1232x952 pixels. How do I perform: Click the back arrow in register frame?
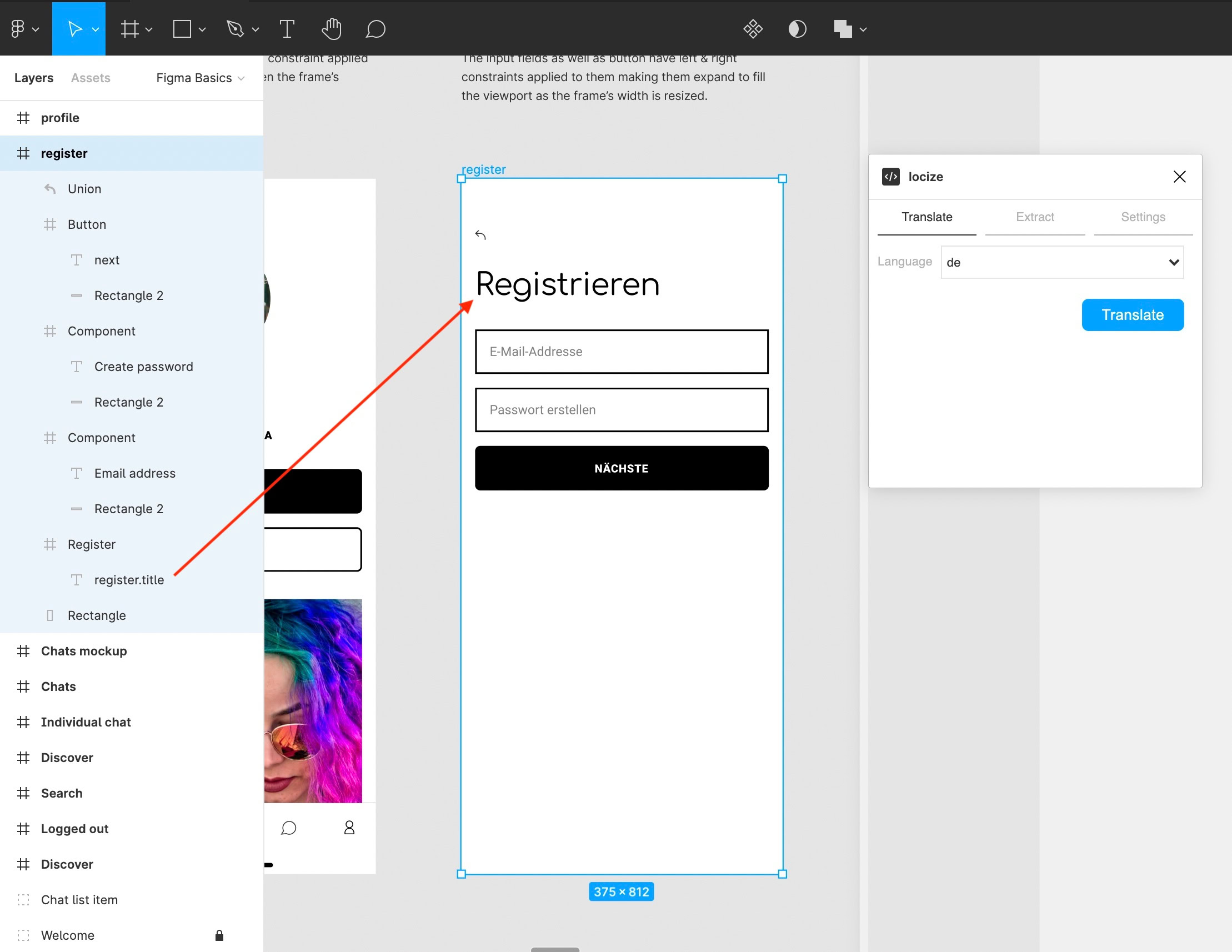pos(480,234)
